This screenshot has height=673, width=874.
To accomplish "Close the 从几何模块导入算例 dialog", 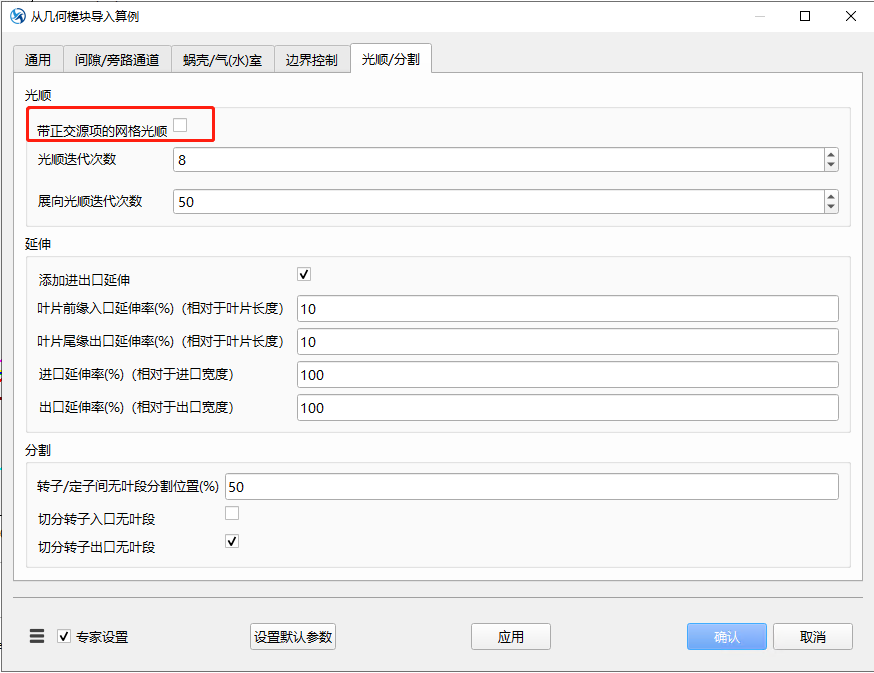I will click(x=851, y=16).
